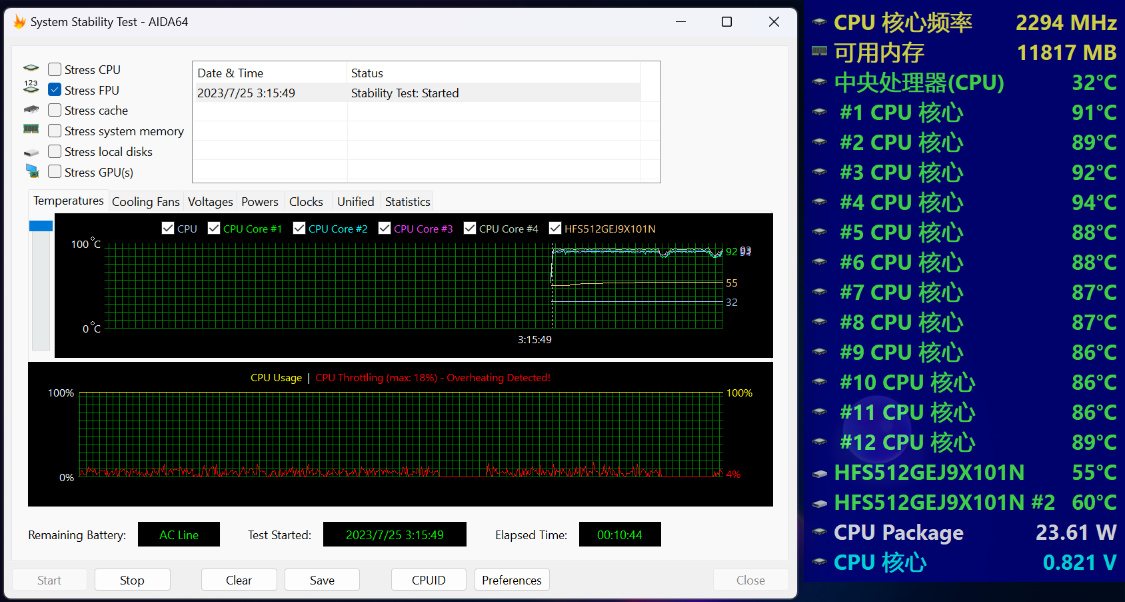Click disk icon beside HFS512GEJ9X101N #2
This screenshot has height=602, width=1125.
pyautogui.click(x=819, y=504)
